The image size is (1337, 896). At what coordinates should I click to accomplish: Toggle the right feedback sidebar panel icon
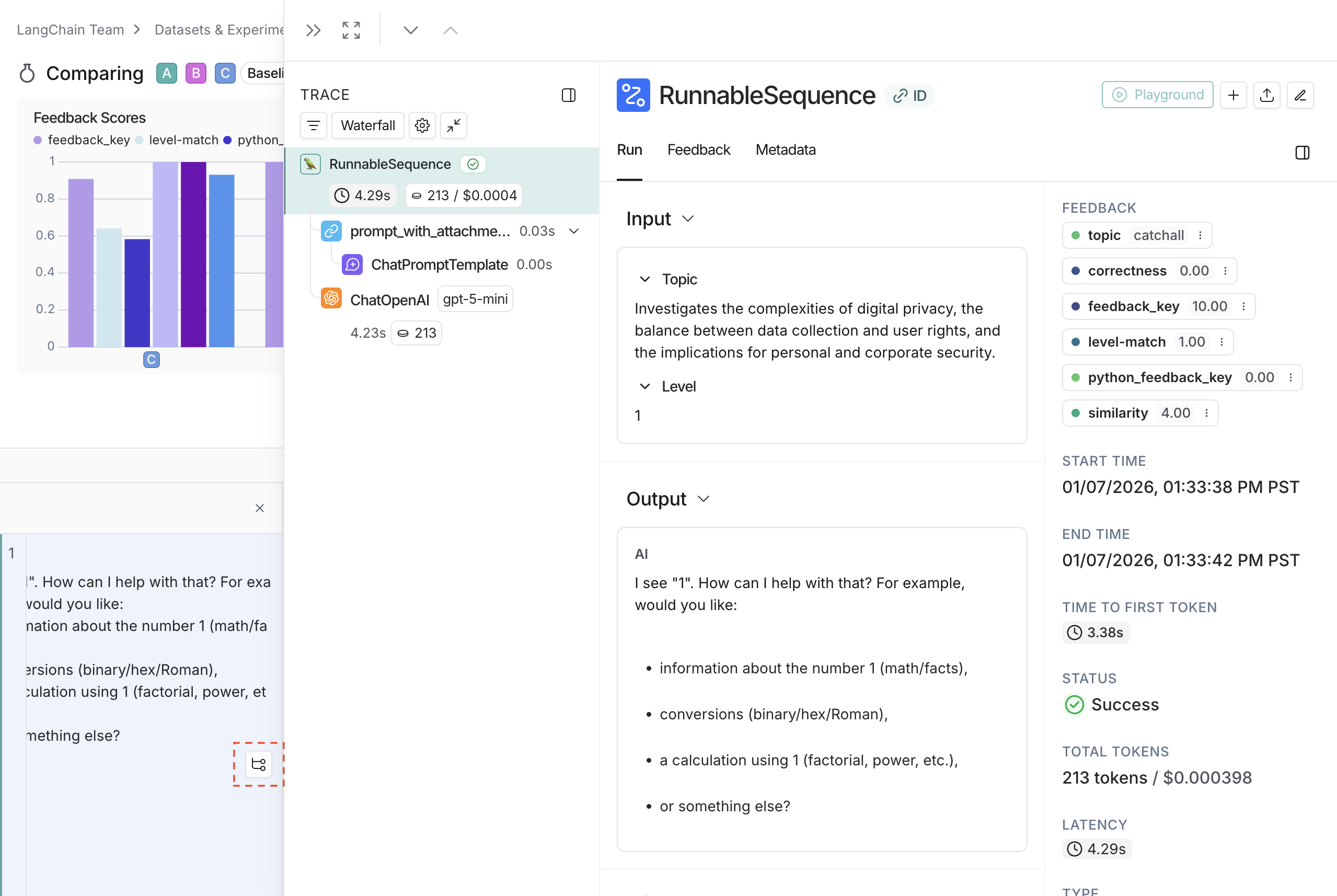(x=1302, y=153)
